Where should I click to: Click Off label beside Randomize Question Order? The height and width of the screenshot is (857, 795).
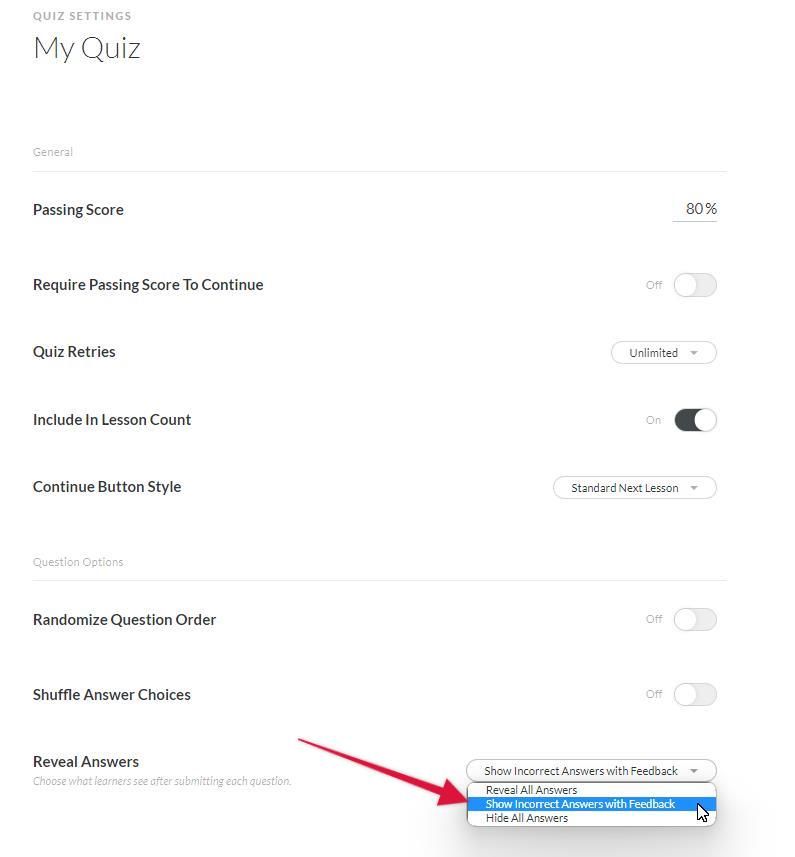tap(654, 620)
